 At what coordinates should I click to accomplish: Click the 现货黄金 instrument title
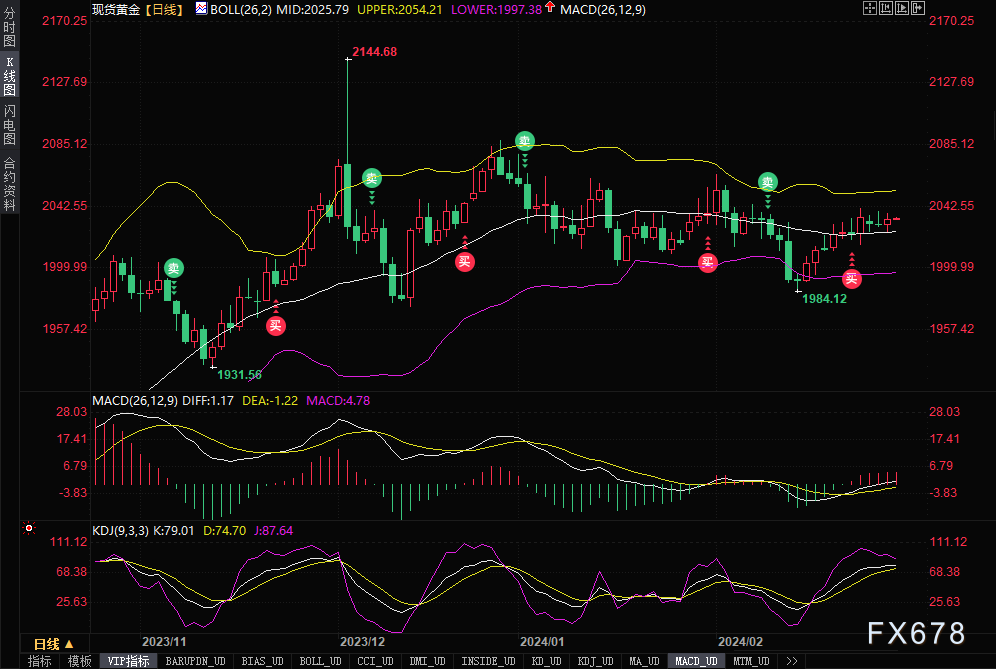116,9
